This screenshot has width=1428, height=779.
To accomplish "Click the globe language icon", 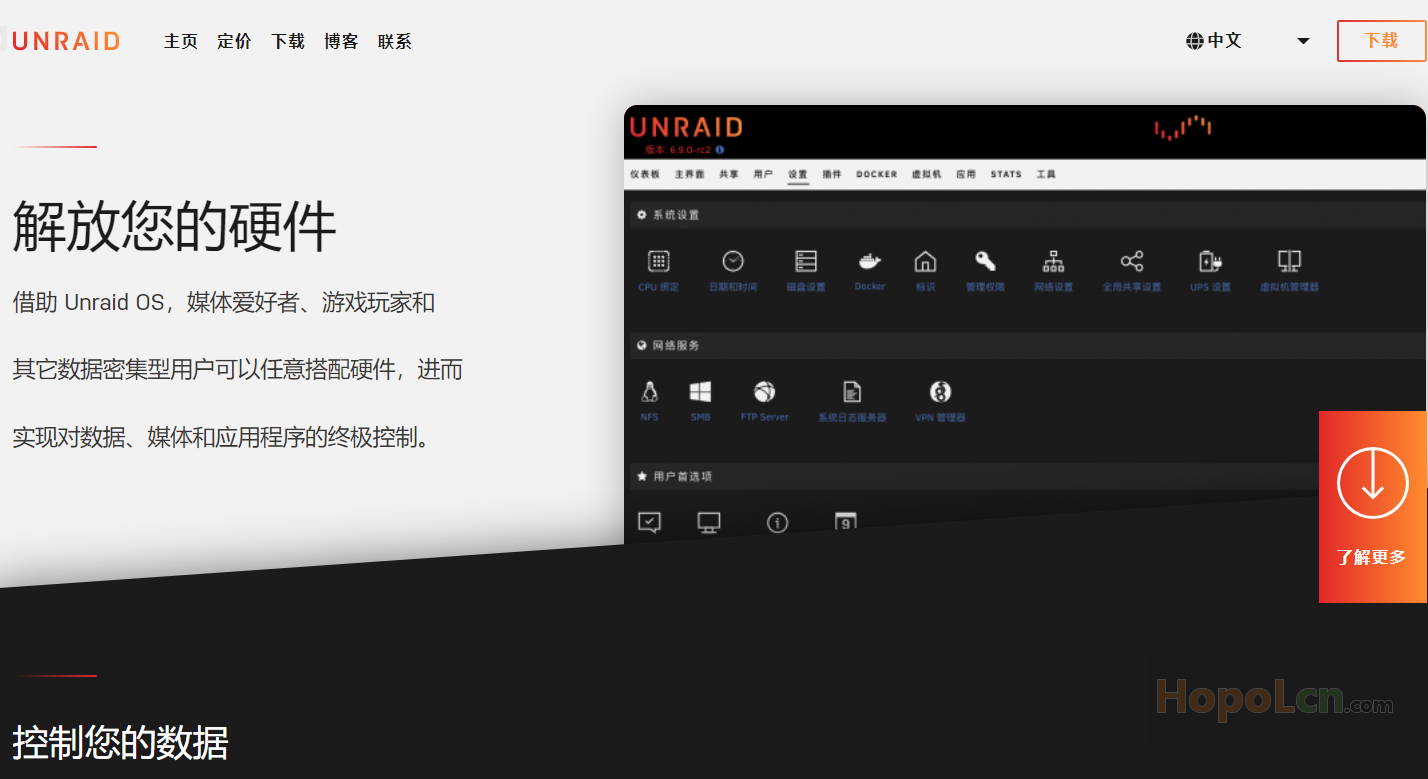I will point(1194,41).
